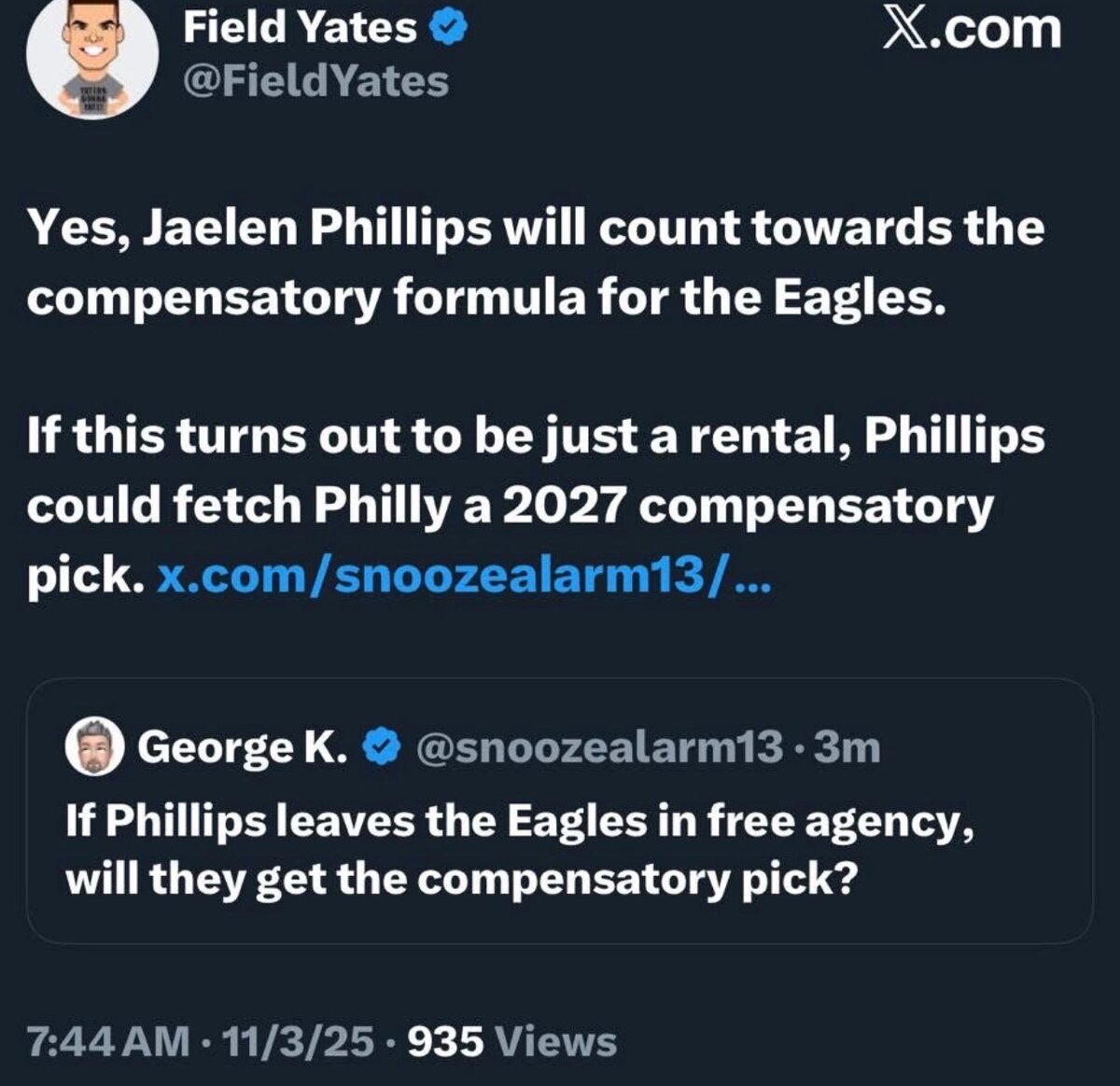
Task: Select 'compensatory formula for the Eagles' line
Action: (x=480, y=299)
